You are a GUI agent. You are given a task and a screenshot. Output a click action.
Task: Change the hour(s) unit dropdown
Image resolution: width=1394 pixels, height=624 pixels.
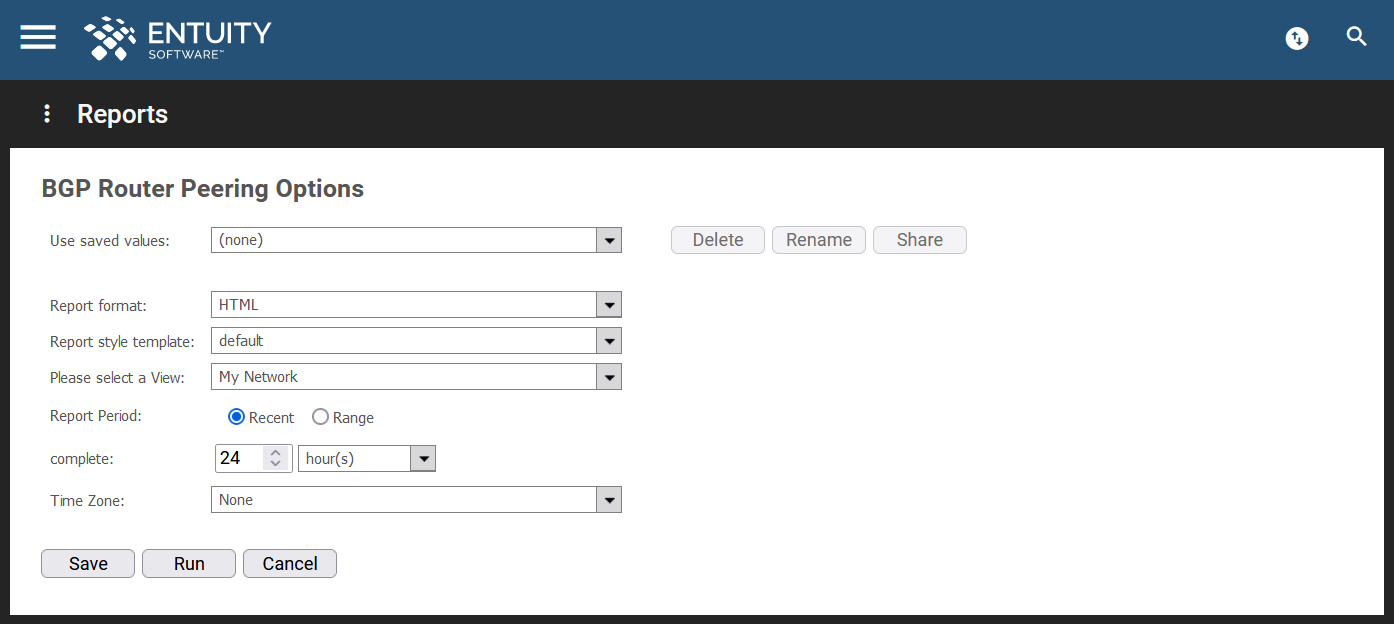367,459
